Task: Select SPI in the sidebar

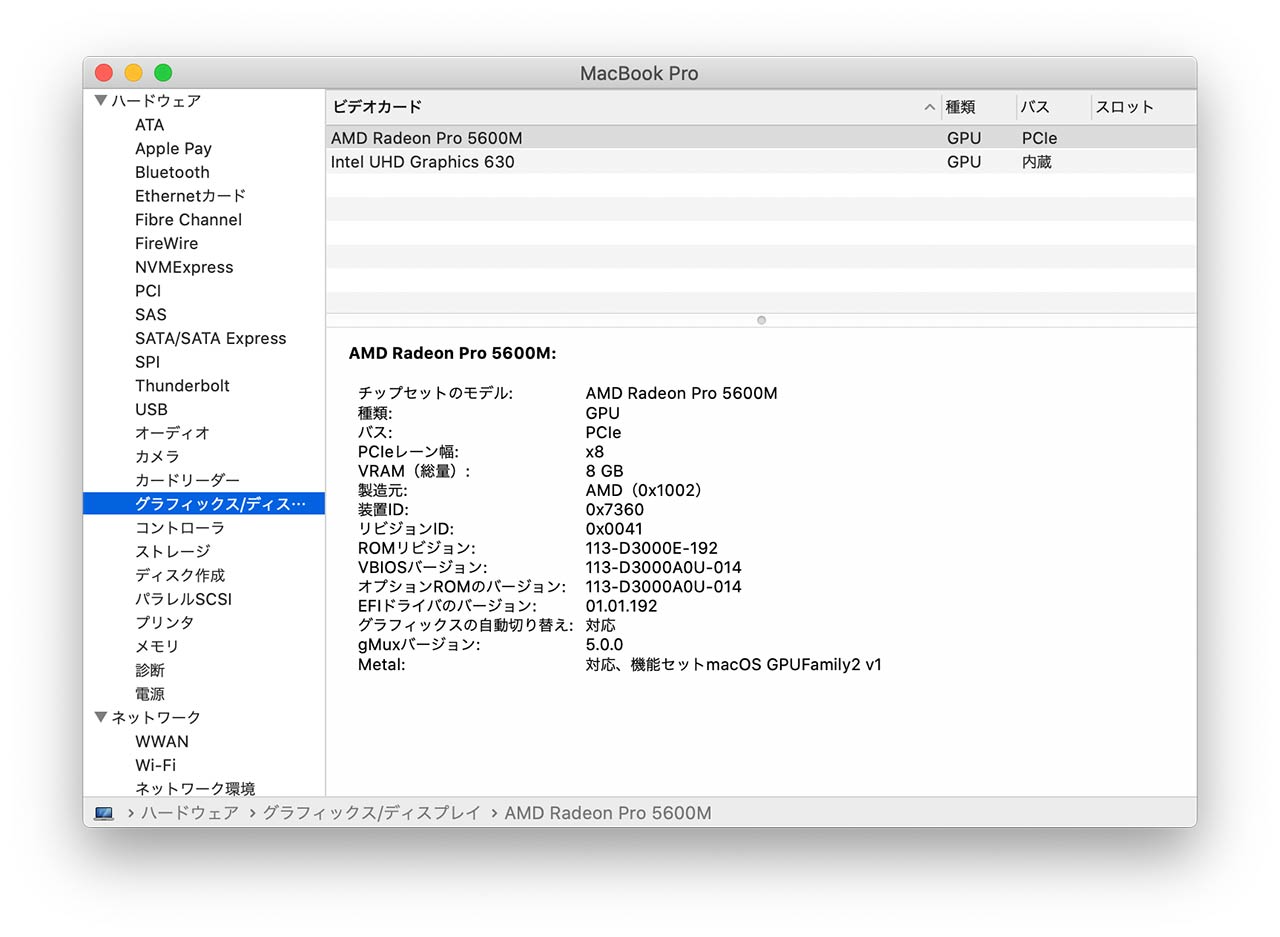Action: 147,362
